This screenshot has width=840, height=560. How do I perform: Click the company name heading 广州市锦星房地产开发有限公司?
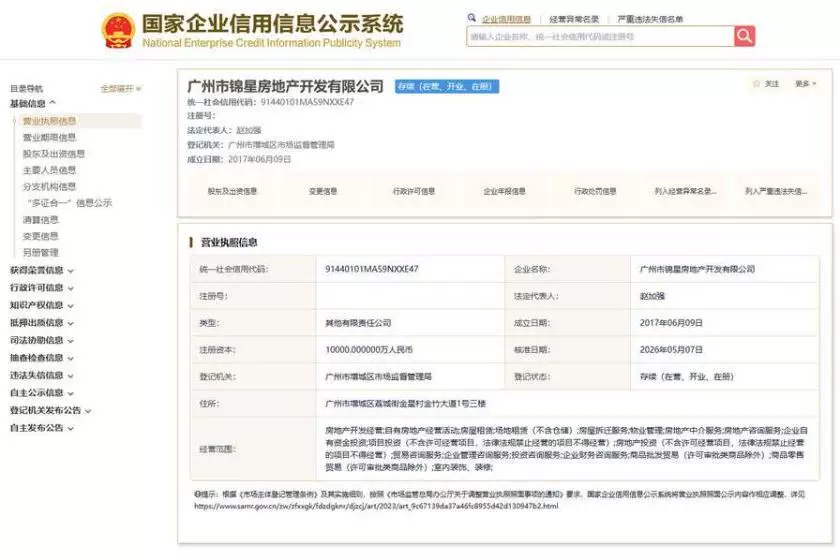click(286, 86)
